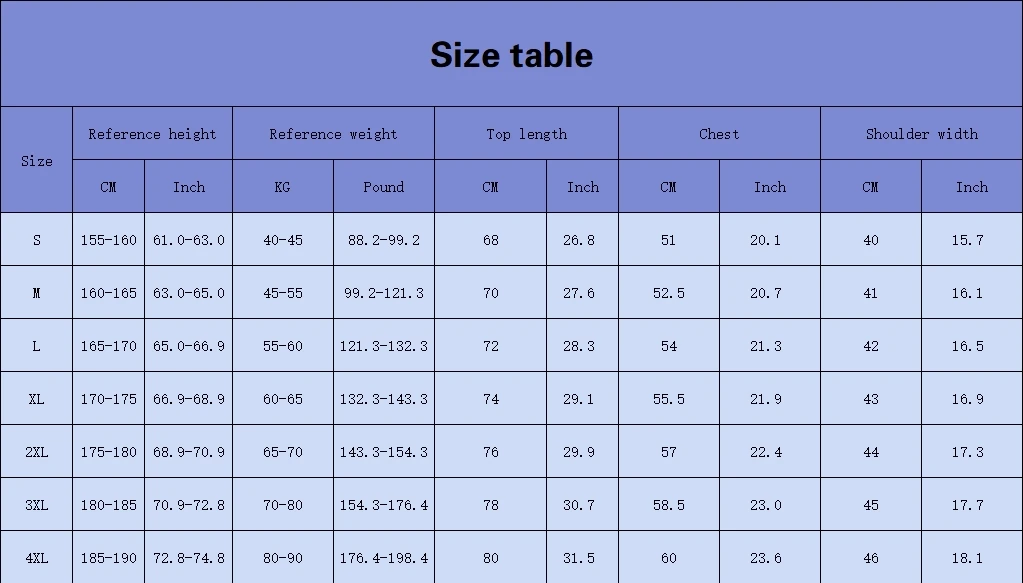Click the Size table title heading
This screenshot has width=1023, height=583.
[x=511, y=55]
